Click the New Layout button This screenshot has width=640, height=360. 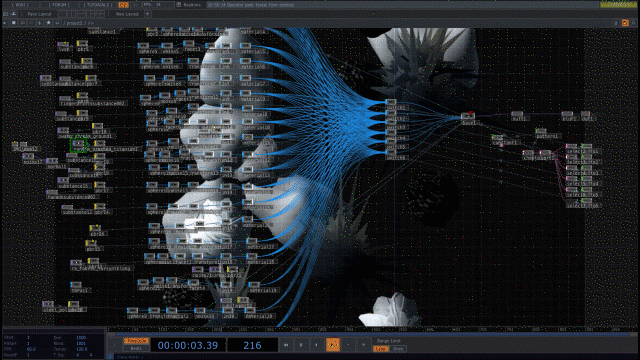[x=127, y=14]
